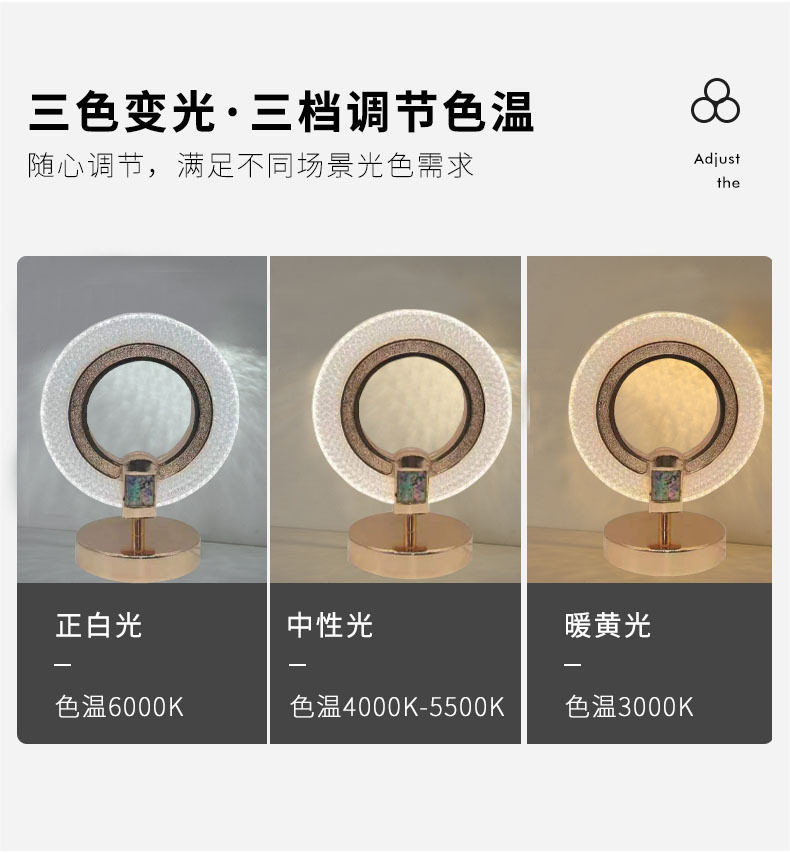
Task: Click the 三档调节色温 headline text
Action: [392, 112]
